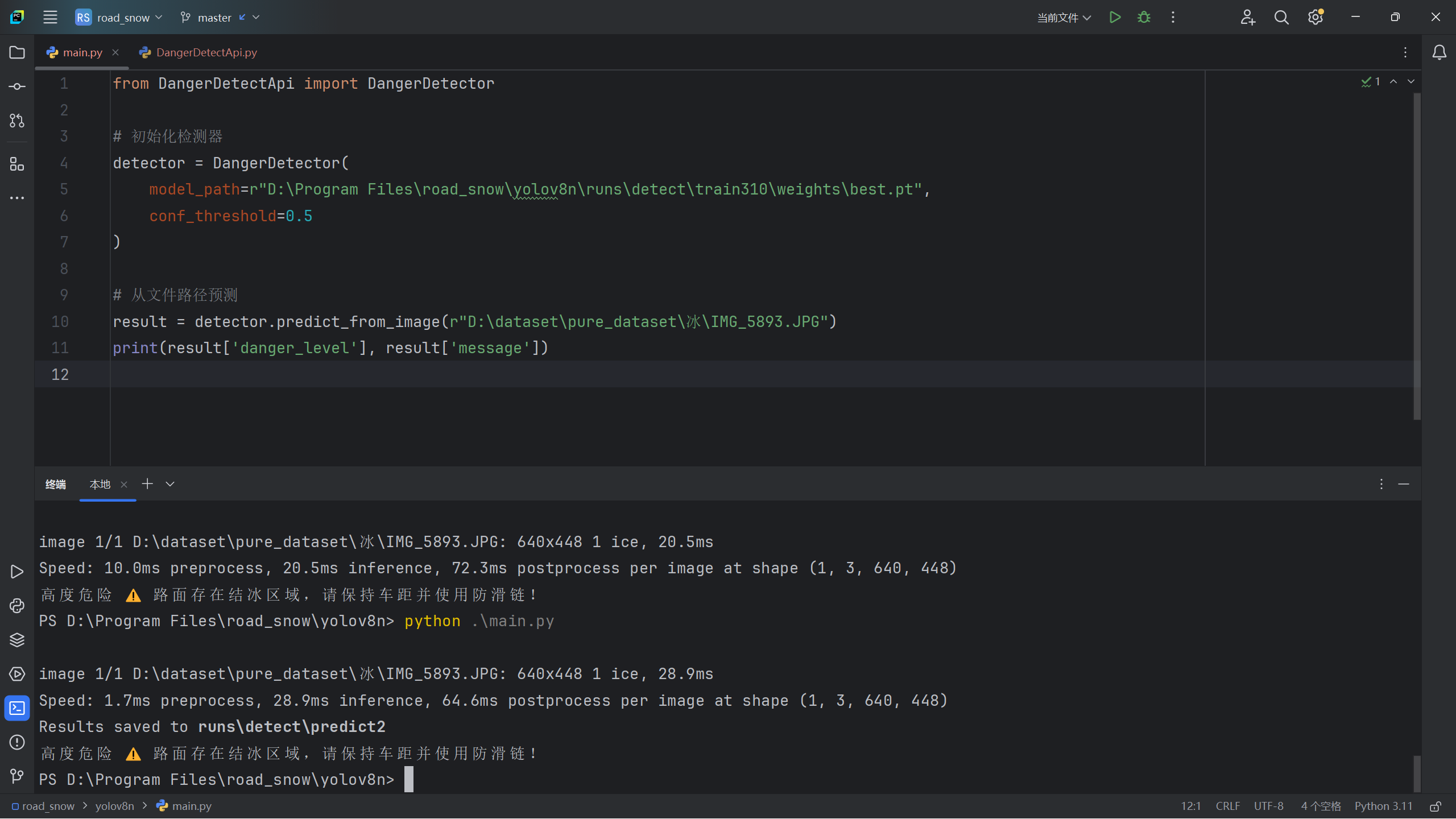Open editor tabs options menu
The height and width of the screenshot is (819, 1456).
(1405, 52)
